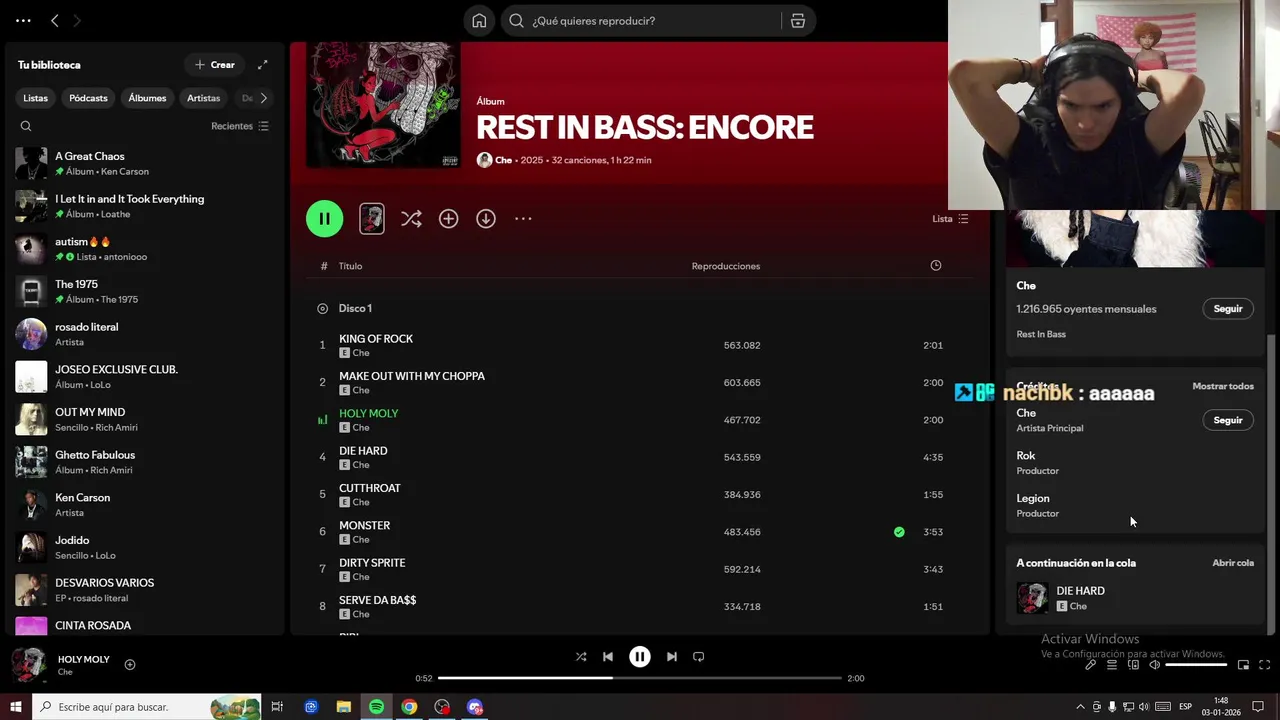Open Windows Start menu
Screen dimensions: 1280x720
[16, 707]
